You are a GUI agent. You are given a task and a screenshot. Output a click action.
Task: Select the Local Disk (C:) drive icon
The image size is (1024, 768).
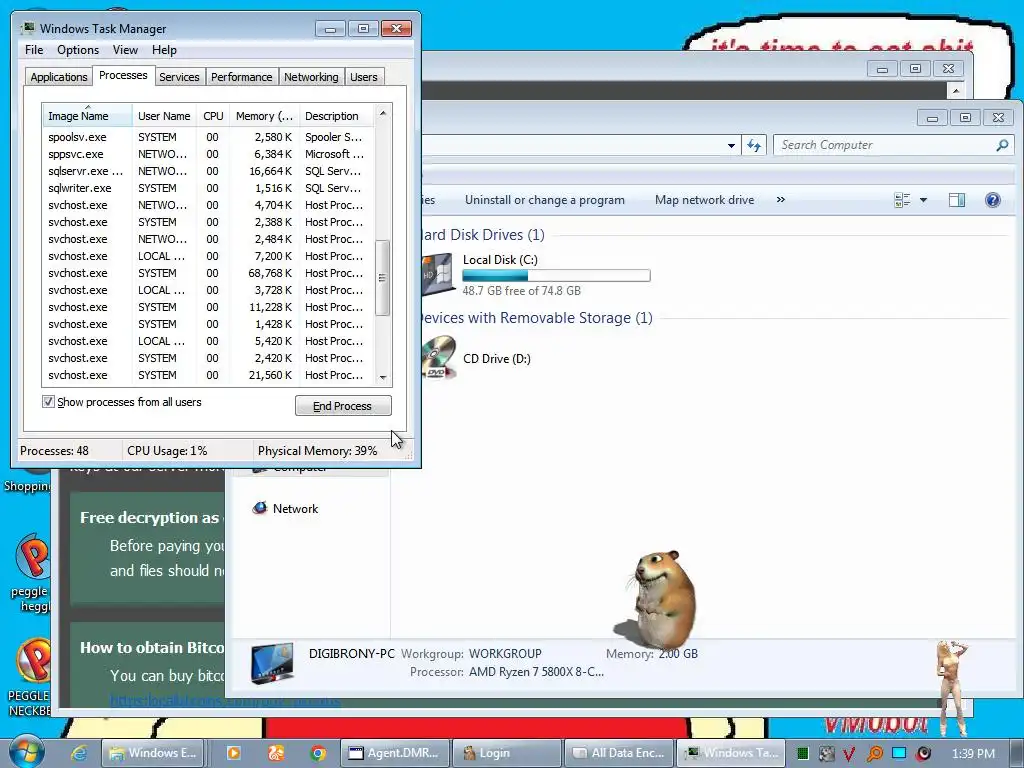[438, 273]
